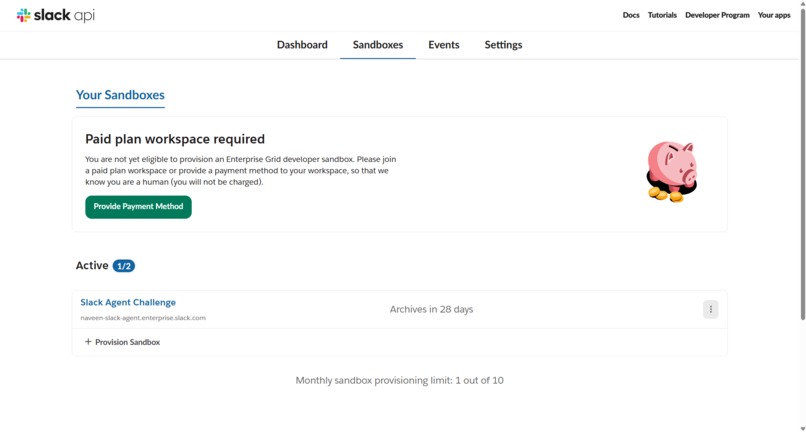Click the 1/2 active sandboxes badge
806x432 pixels.
point(124,266)
